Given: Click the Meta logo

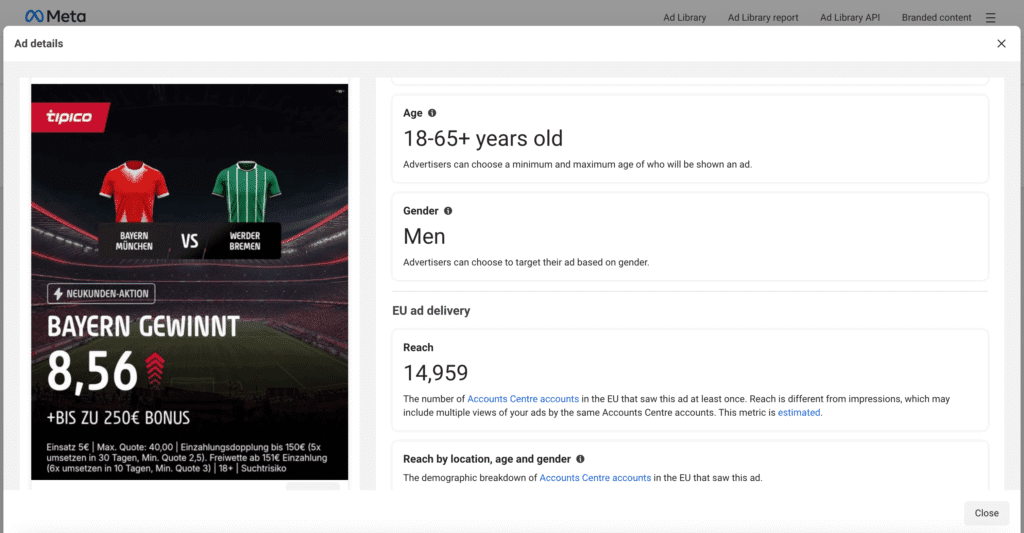Looking at the screenshot, I should pyautogui.click(x=55, y=17).
